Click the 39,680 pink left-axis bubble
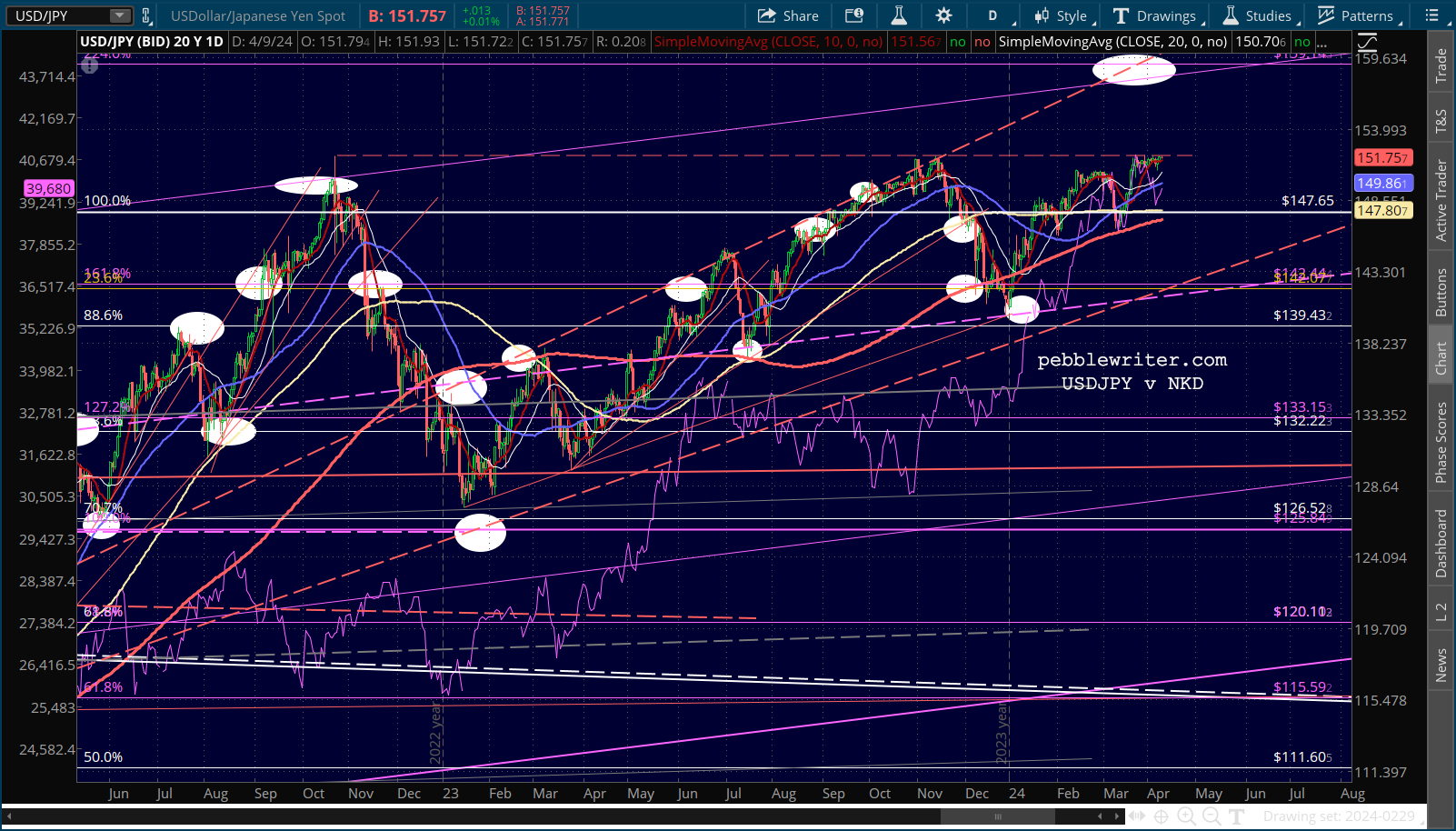Screen dimensions: 1456x831 (x=49, y=188)
